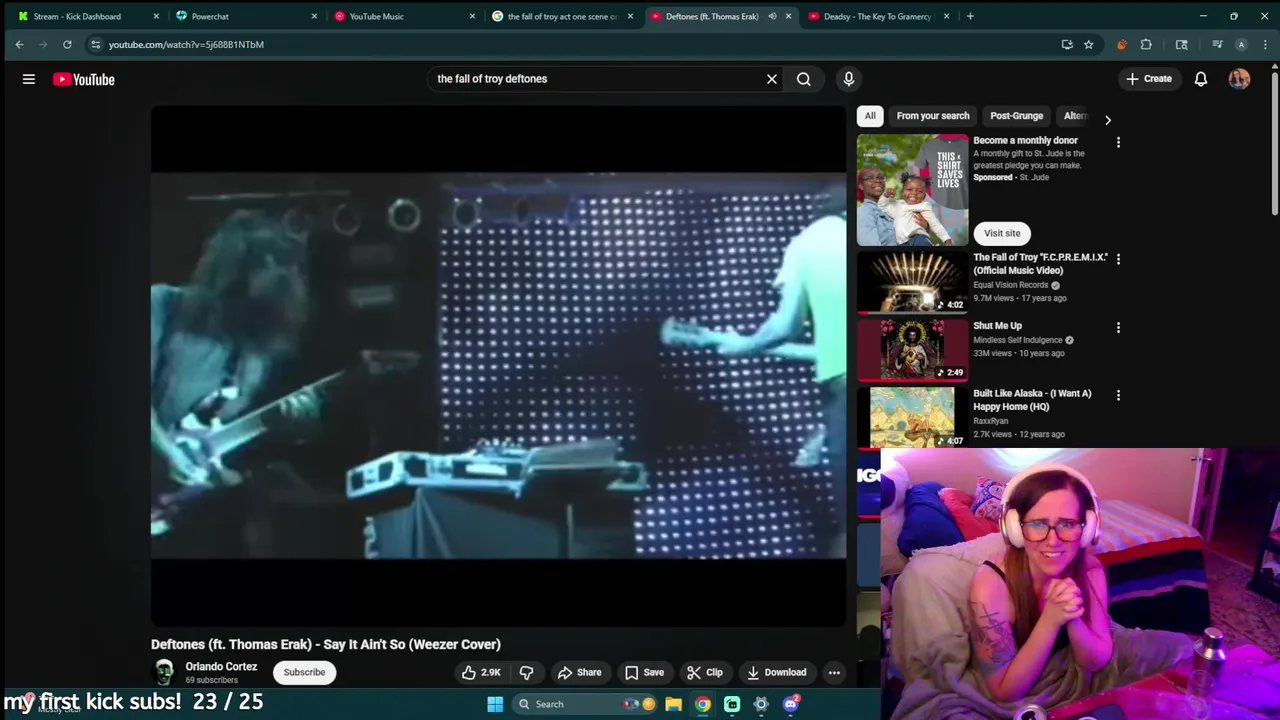Open more actions menu under the video
Screen dimensions: 1280x720
(834, 672)
